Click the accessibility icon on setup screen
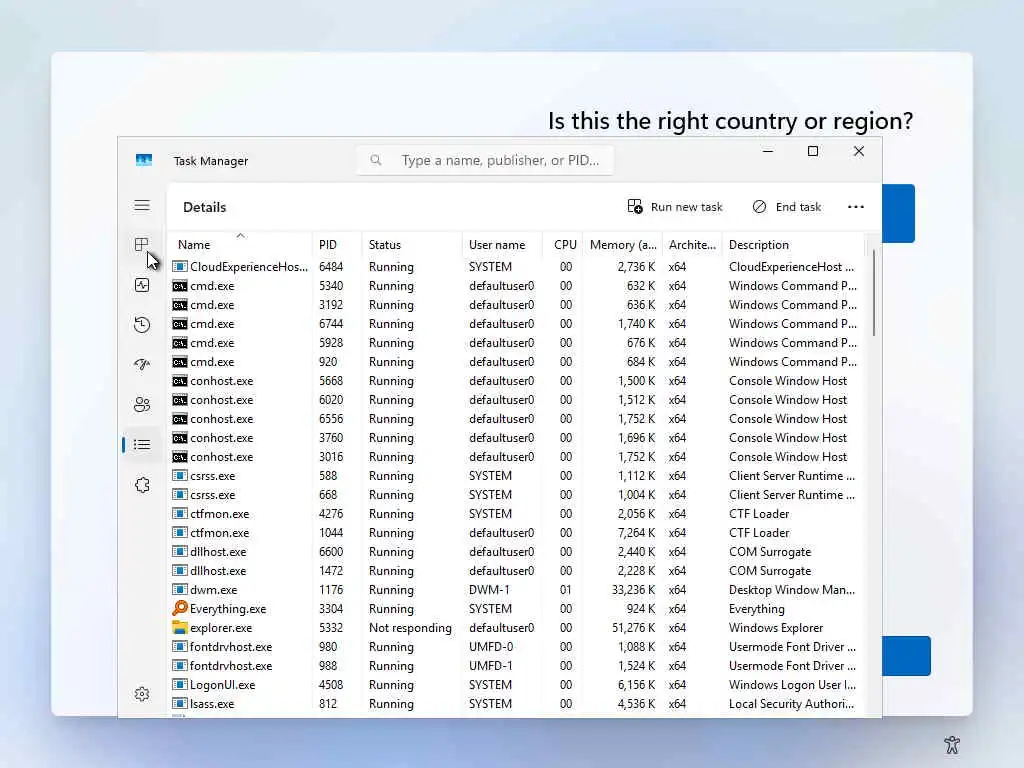The width and height of the screenshot is (1024, 768). click(952, 744)
